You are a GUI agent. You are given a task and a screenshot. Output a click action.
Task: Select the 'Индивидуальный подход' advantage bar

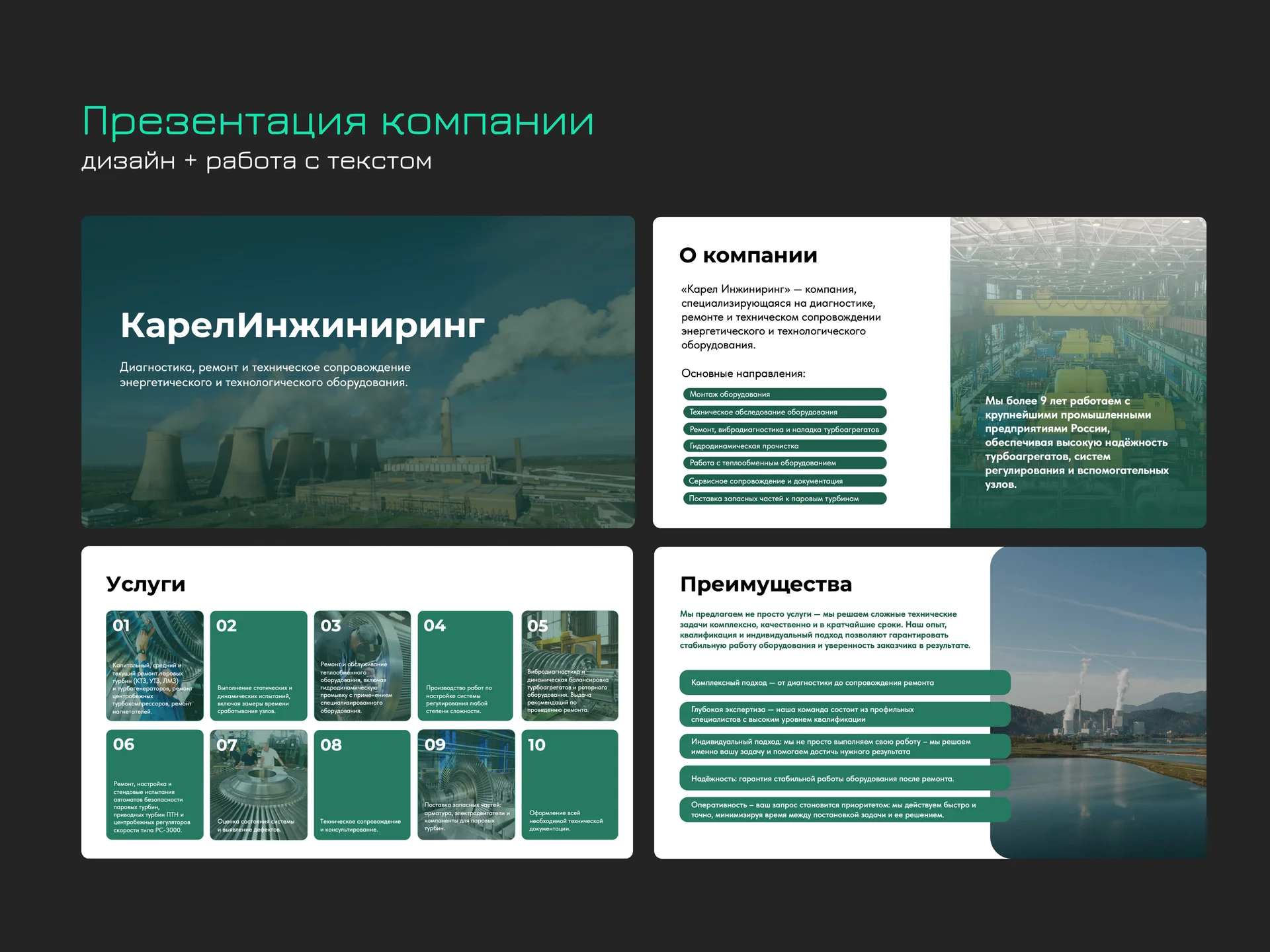coord(845,746)
